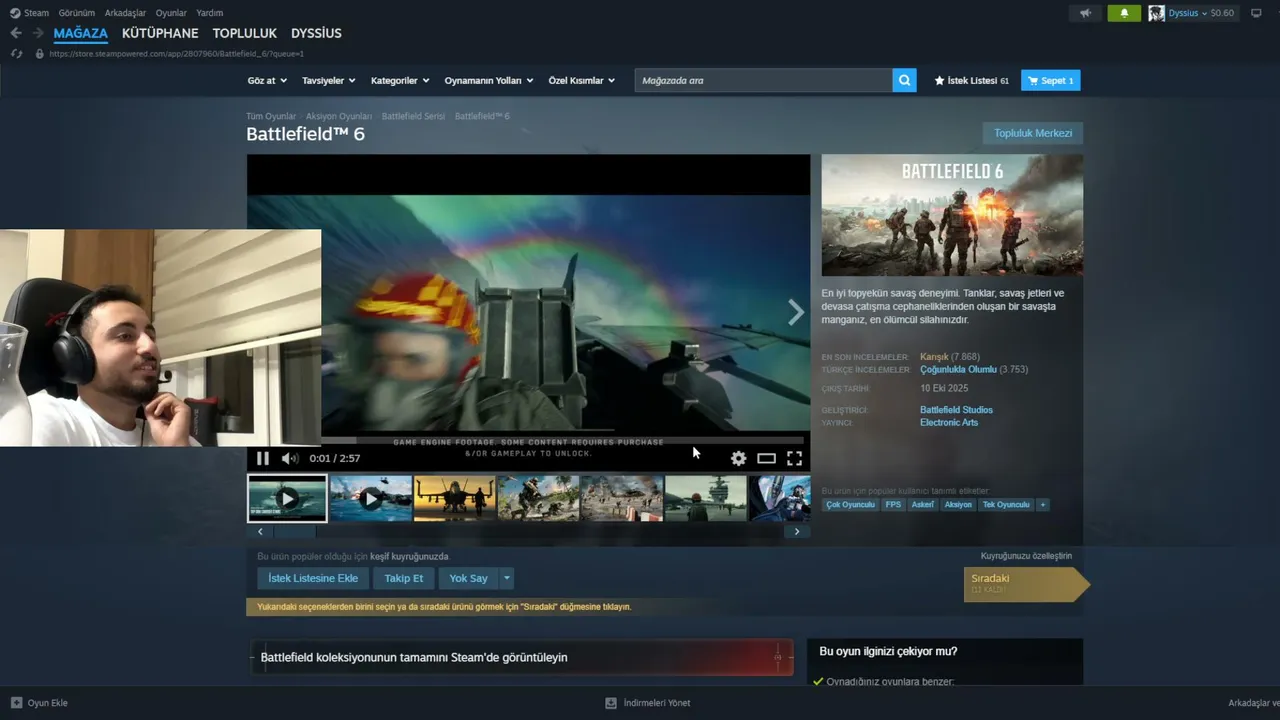
Task: Open the DYSSIUS profile tab
Action: tap(316, 33)
